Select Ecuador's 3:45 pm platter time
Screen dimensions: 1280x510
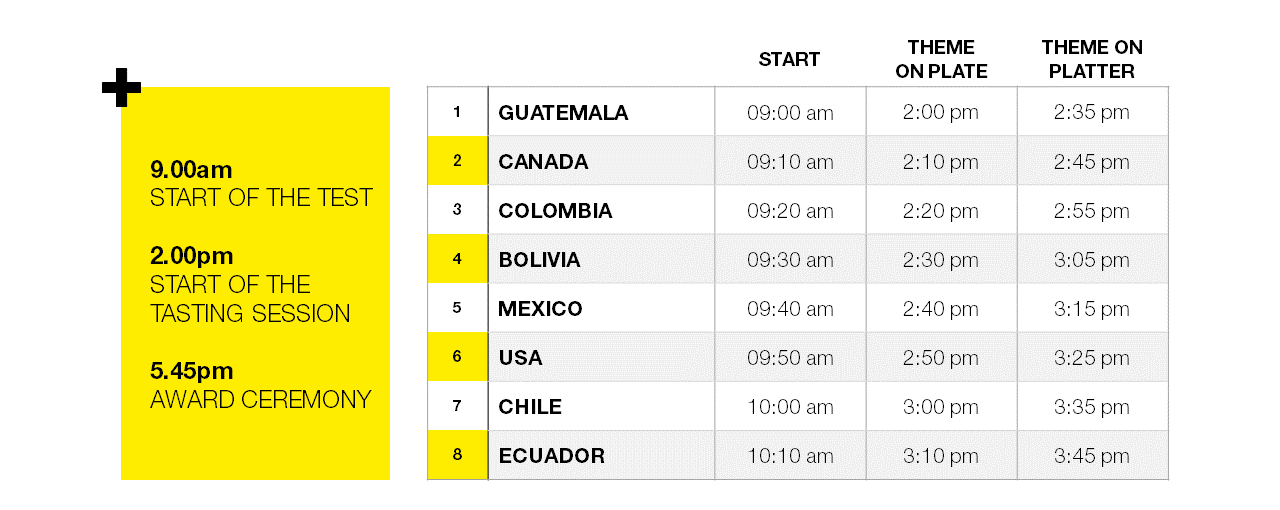tap(1092, 455)
